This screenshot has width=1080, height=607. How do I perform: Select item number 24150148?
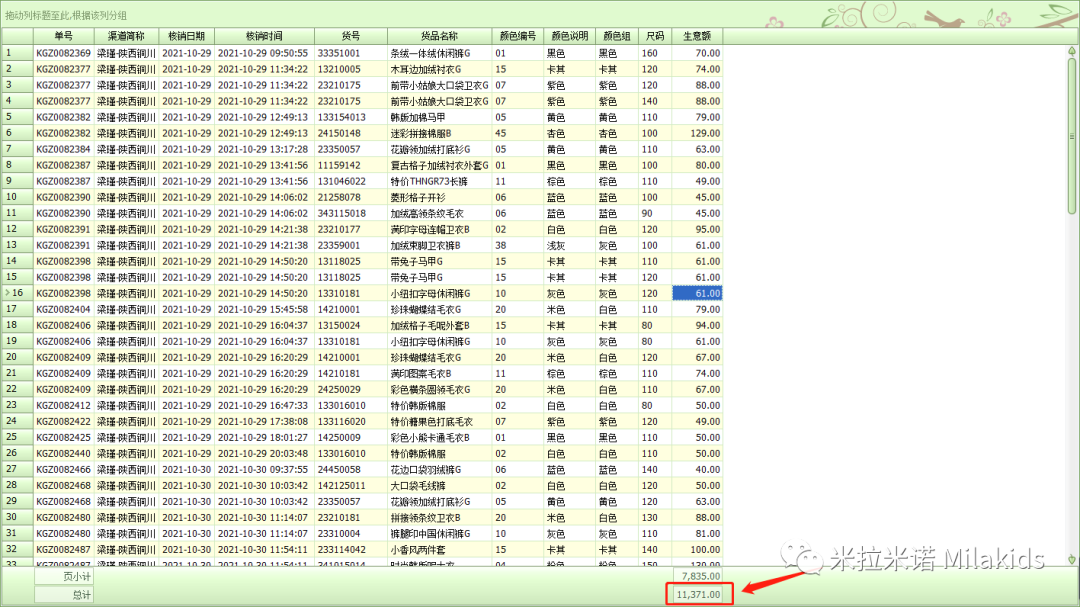click(x=351, y=133)
